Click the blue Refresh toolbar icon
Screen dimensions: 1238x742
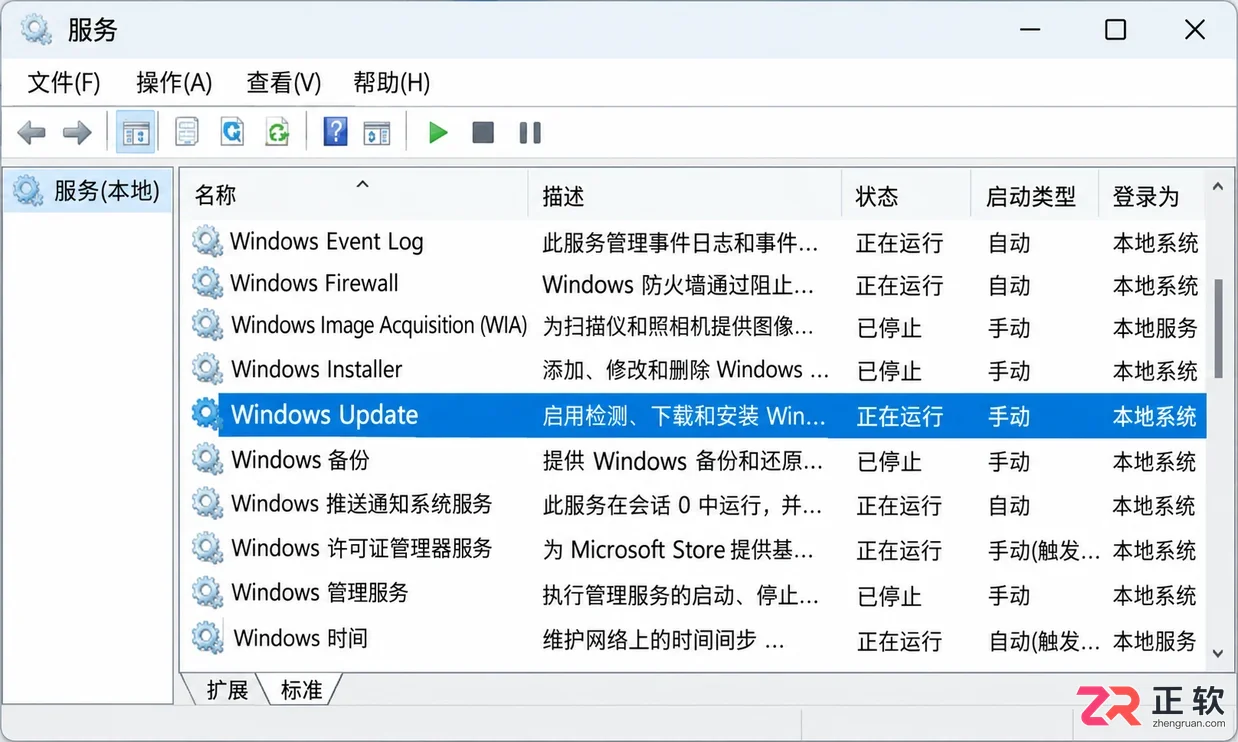pos(232,132)
